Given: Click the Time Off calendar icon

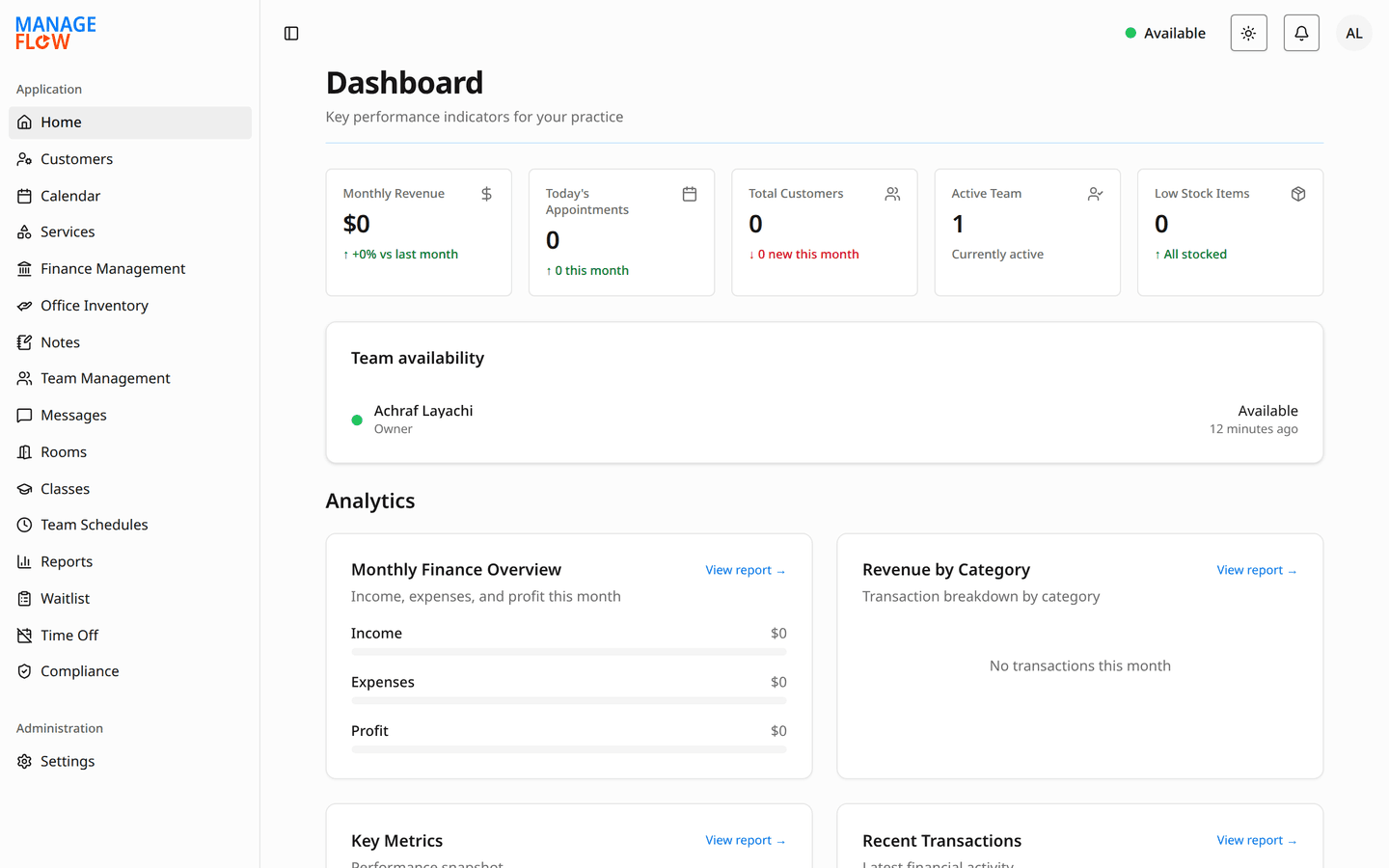Looking at the screenshot, I should coord(24,636).
